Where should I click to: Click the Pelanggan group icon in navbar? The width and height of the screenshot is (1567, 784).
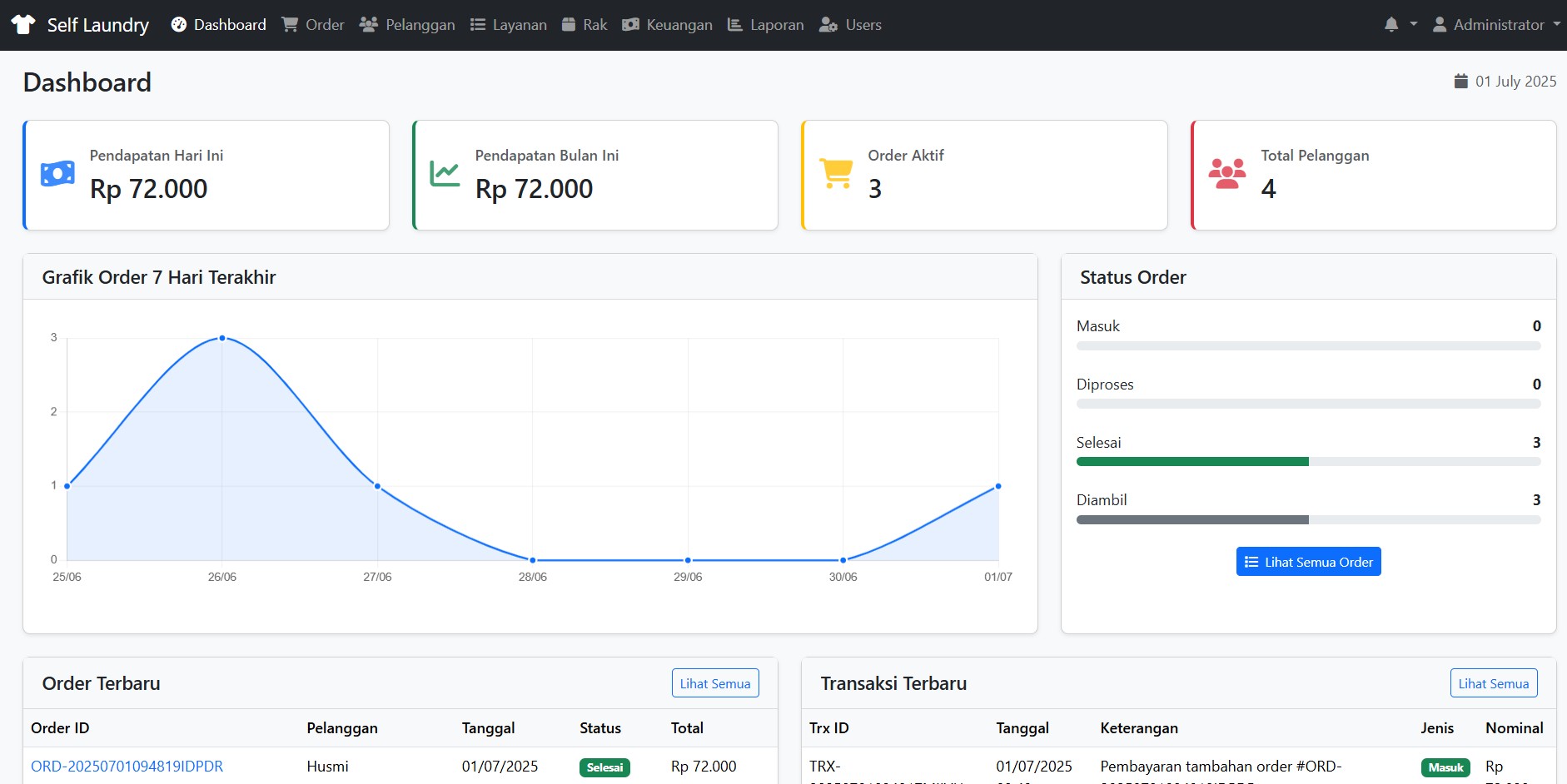[x=369, y=25]
